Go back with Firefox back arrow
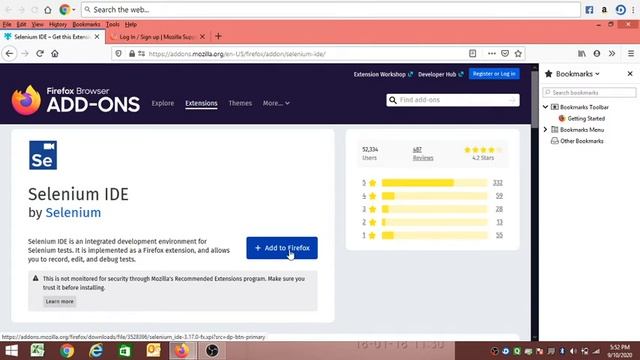 click(9, 53)
